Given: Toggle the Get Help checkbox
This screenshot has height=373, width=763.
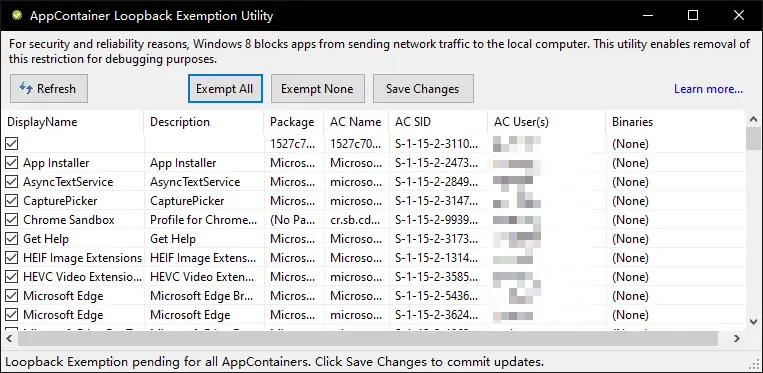Looking at the screenshot, I should [12, 239].
